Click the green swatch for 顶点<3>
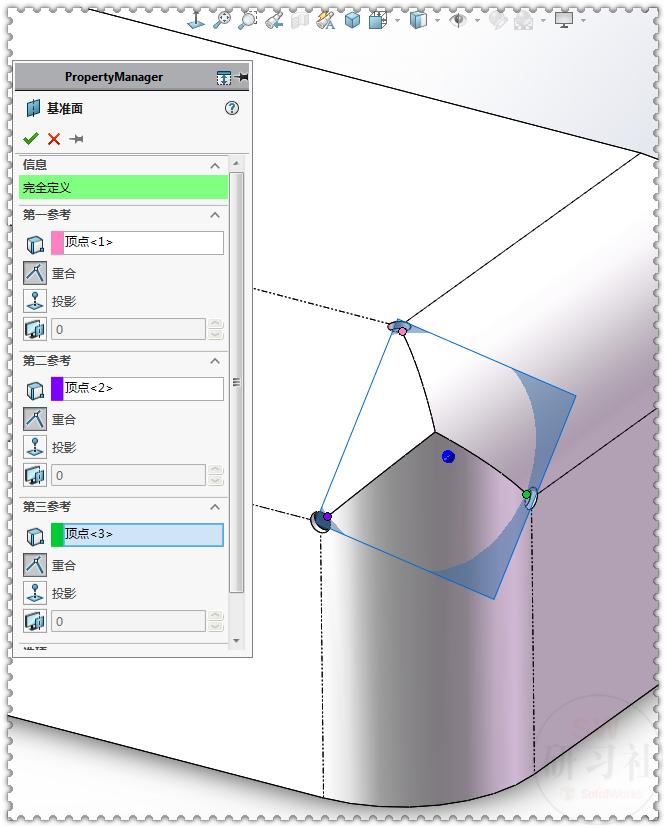The image size is (666, 828). (57, 534)
